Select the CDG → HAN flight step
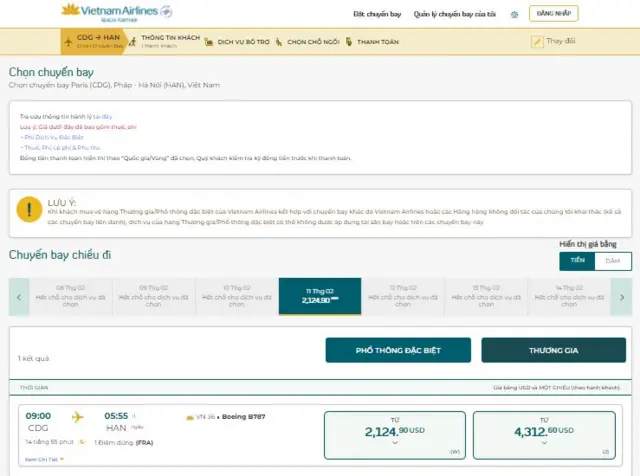This screenshot has width=640, height=476. [x=93, y=41]
